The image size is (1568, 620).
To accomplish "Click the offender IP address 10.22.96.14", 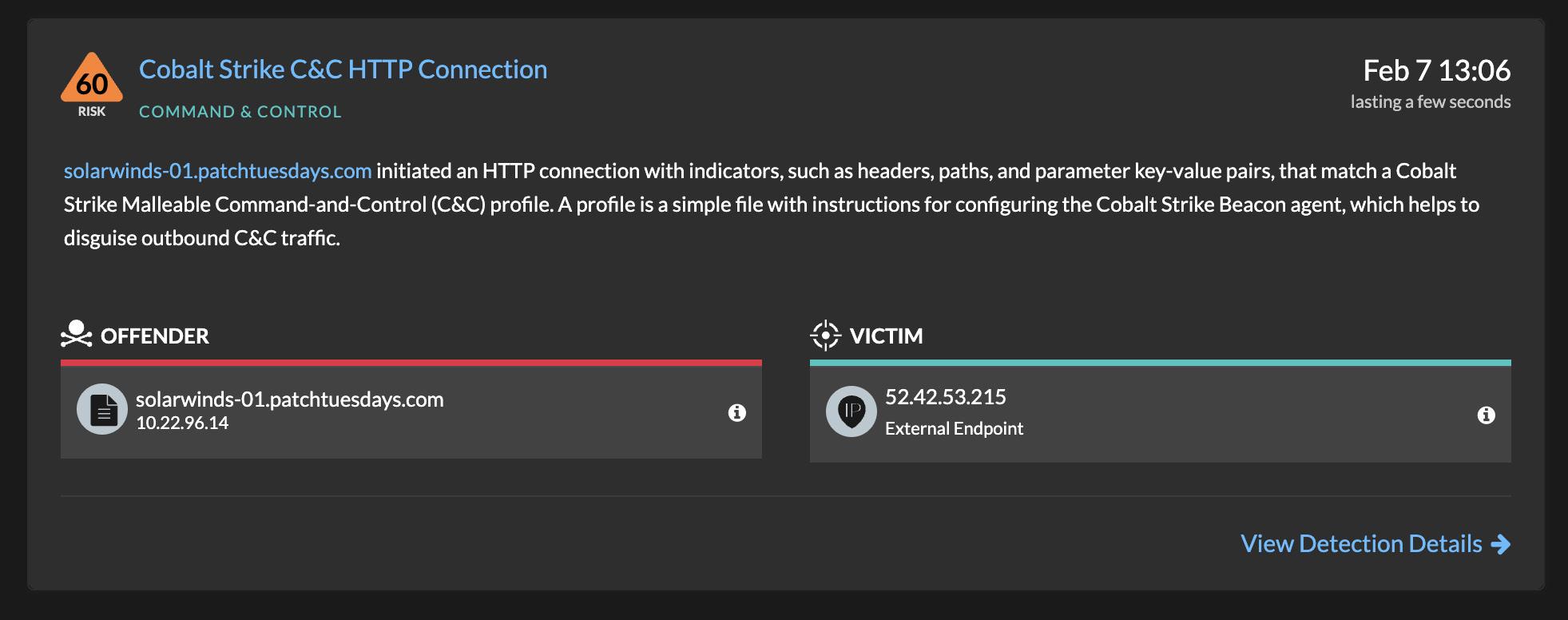I will pos(182,423).
